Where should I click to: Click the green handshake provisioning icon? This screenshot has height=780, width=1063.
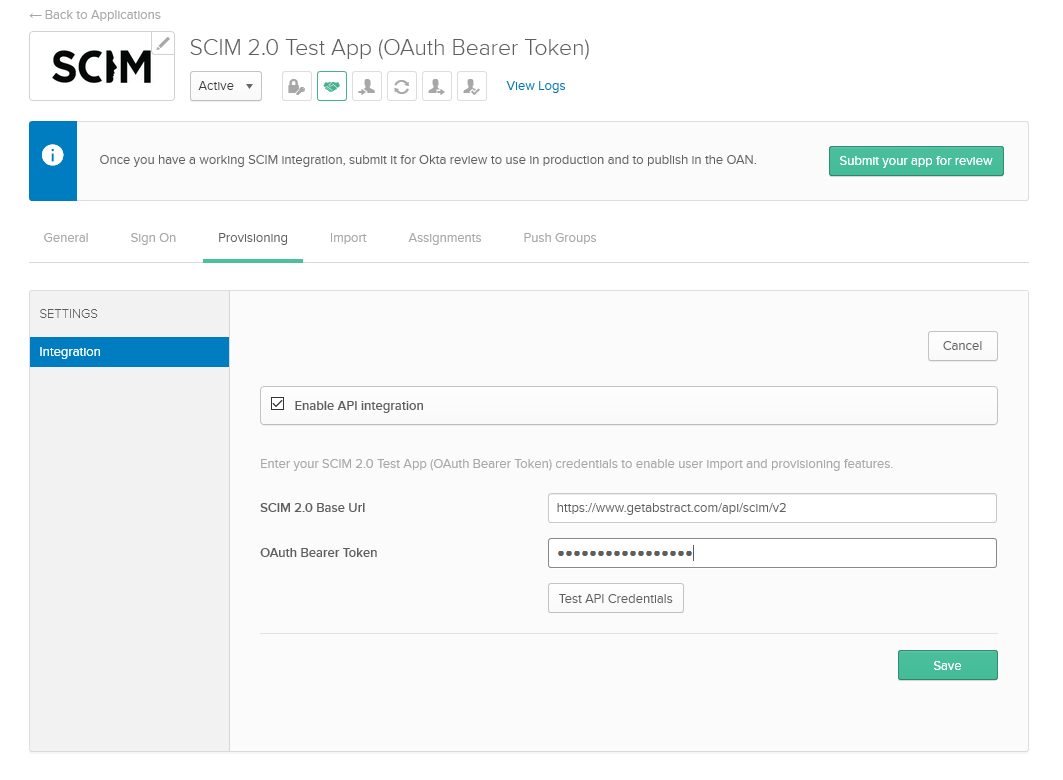(332, 87)
